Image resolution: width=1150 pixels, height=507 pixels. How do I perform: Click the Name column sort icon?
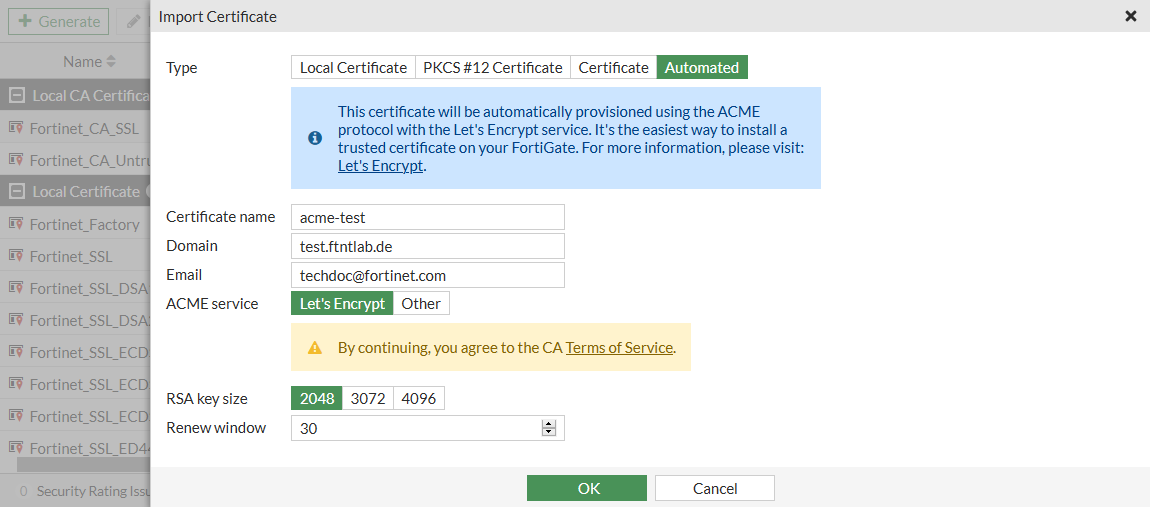[111, 62]
